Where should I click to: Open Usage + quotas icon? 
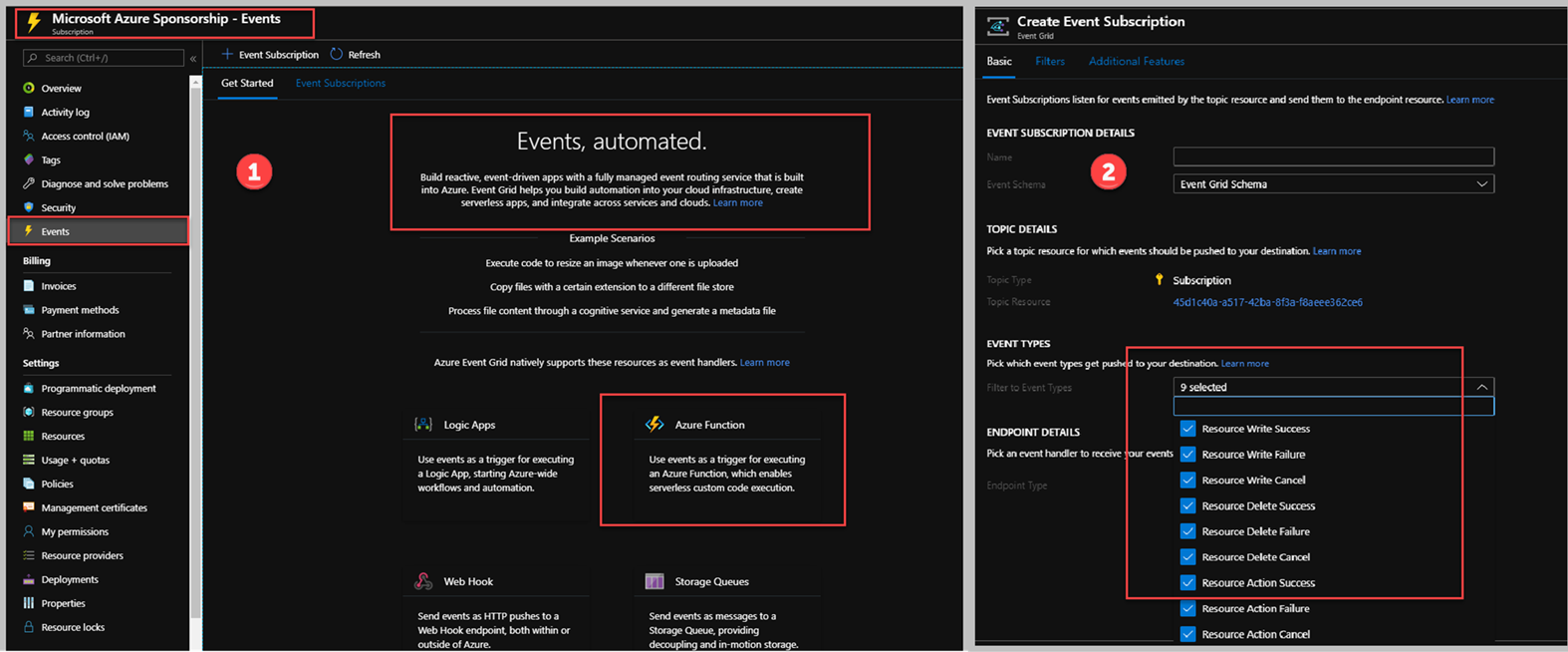point(29,460)
